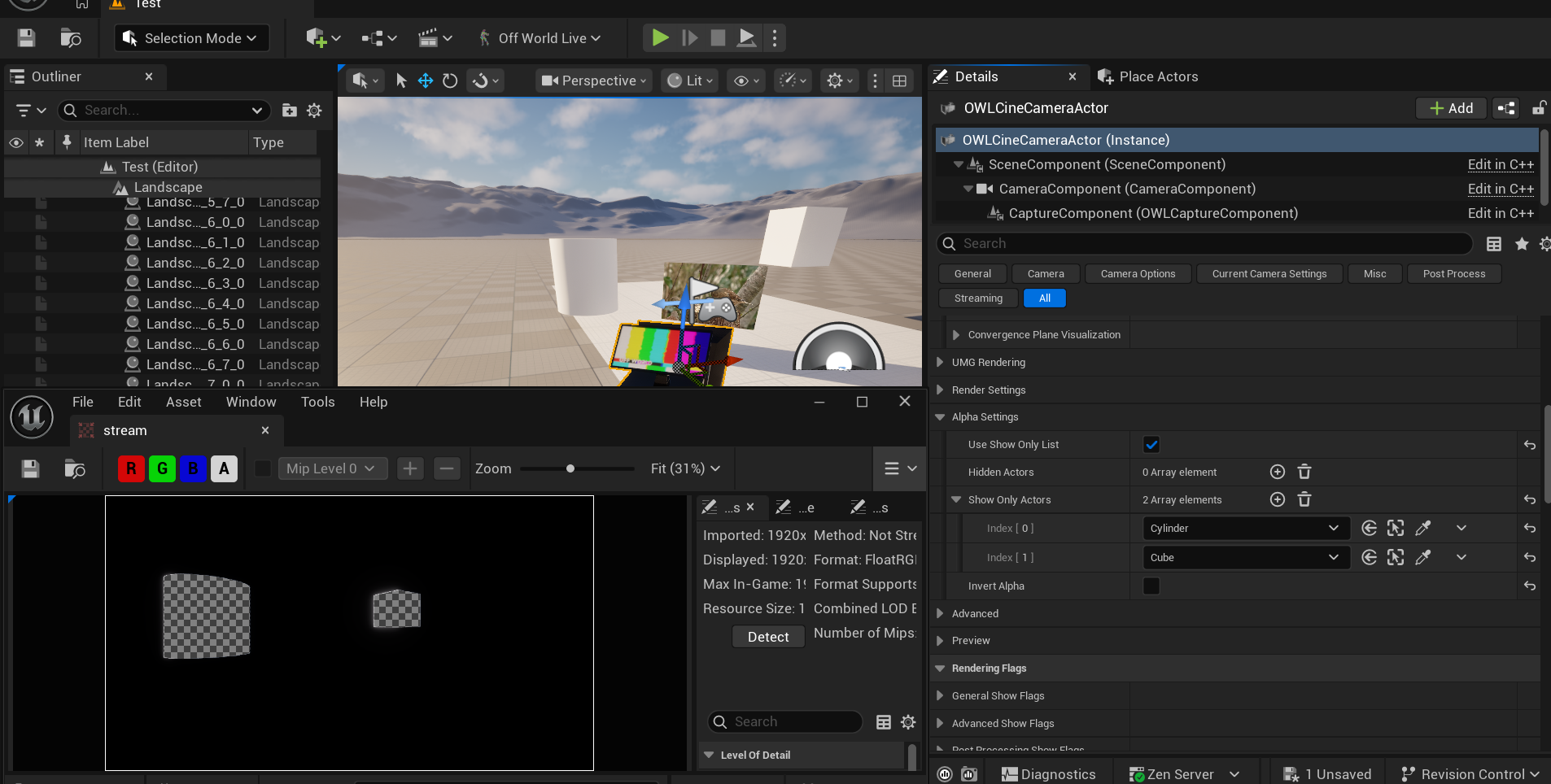This screenshot has width=1551, height=784.
Task: Open the File menu in texture editor
Action: (83, 402)
